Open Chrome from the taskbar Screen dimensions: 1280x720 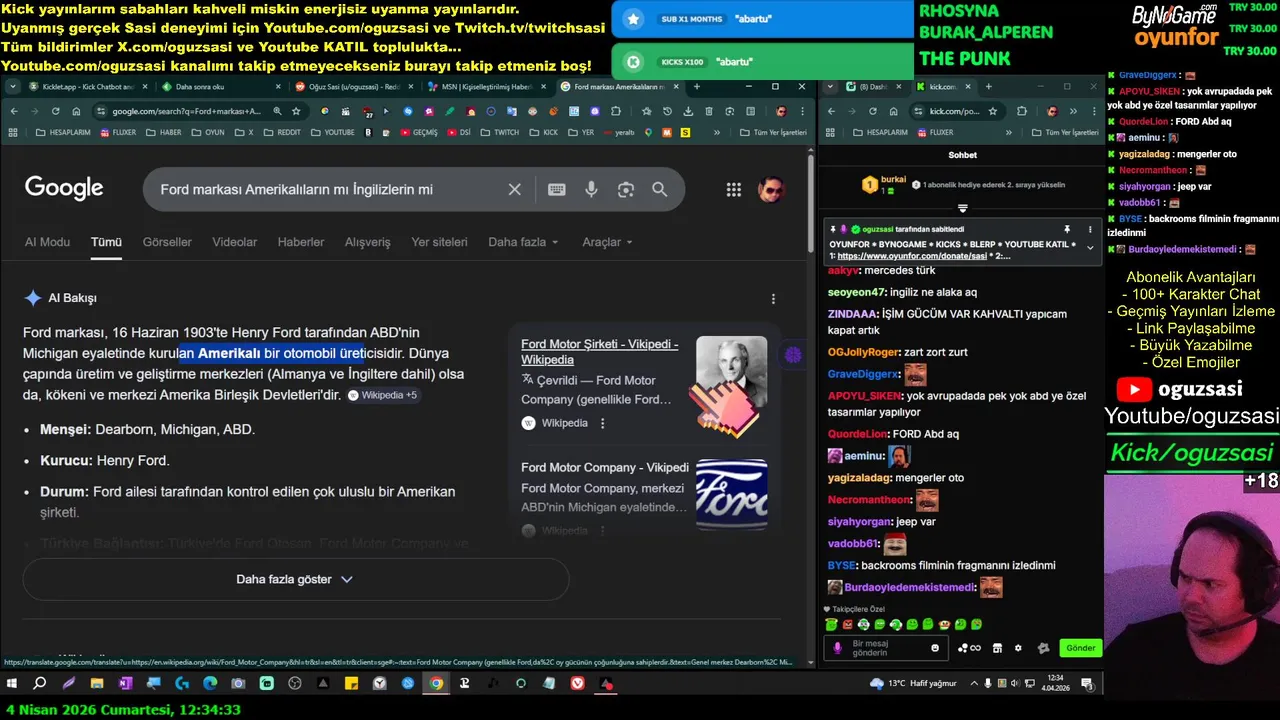coord(436,684)
